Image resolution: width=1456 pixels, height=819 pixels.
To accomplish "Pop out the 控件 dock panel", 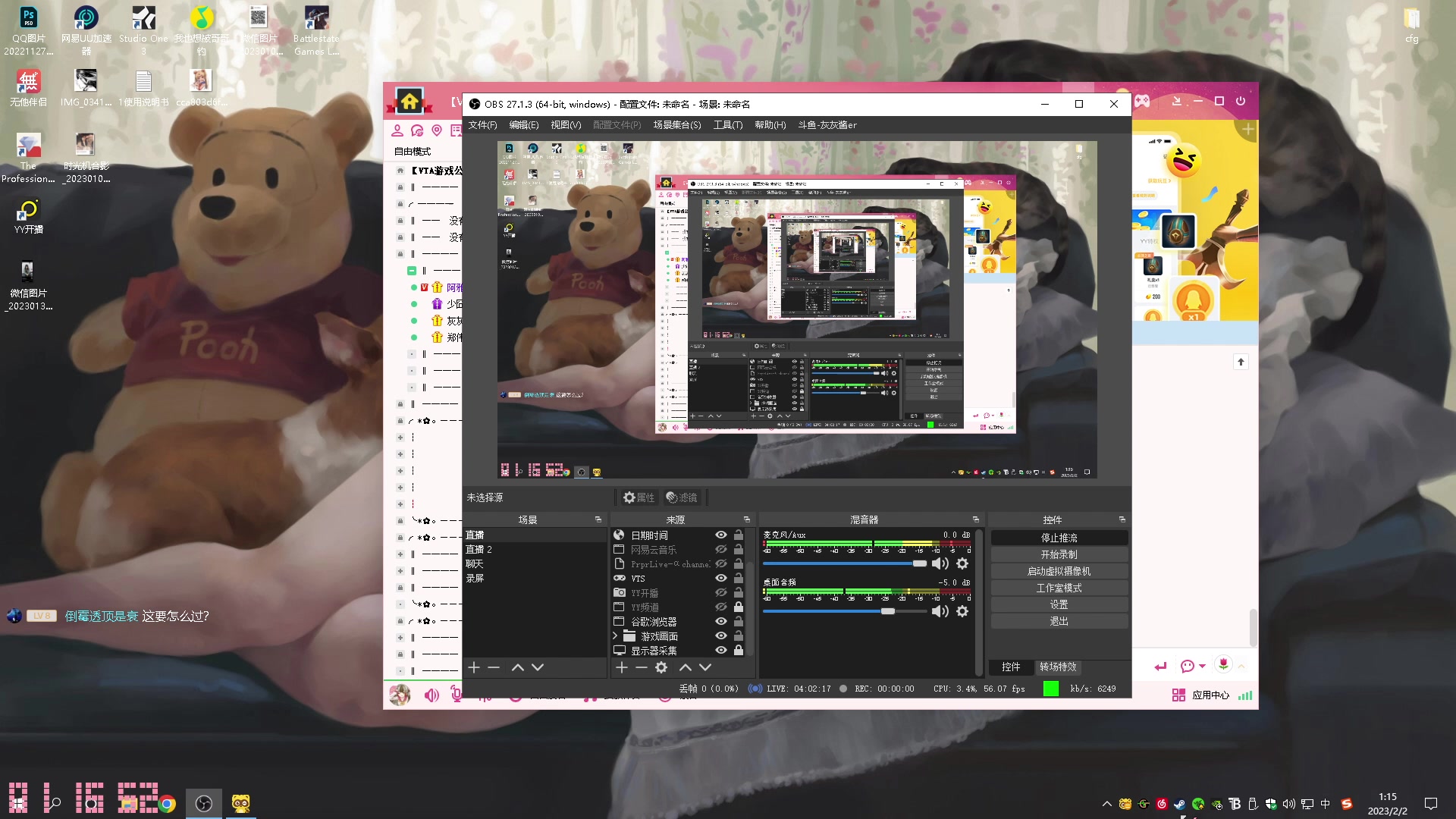I will (1122, 519).
